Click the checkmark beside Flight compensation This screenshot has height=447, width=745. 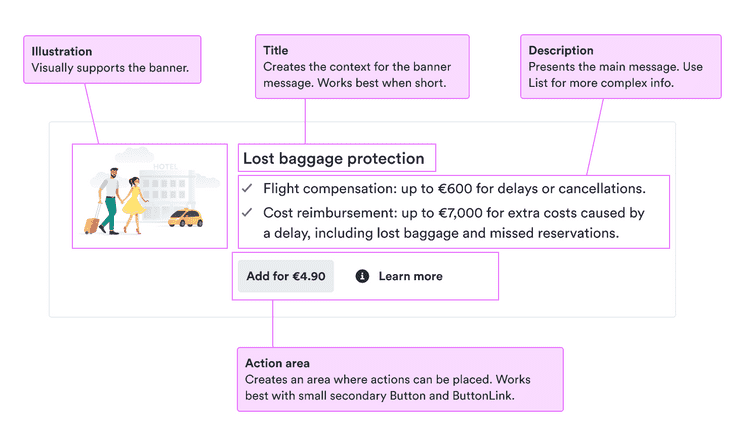click(247, 188)
